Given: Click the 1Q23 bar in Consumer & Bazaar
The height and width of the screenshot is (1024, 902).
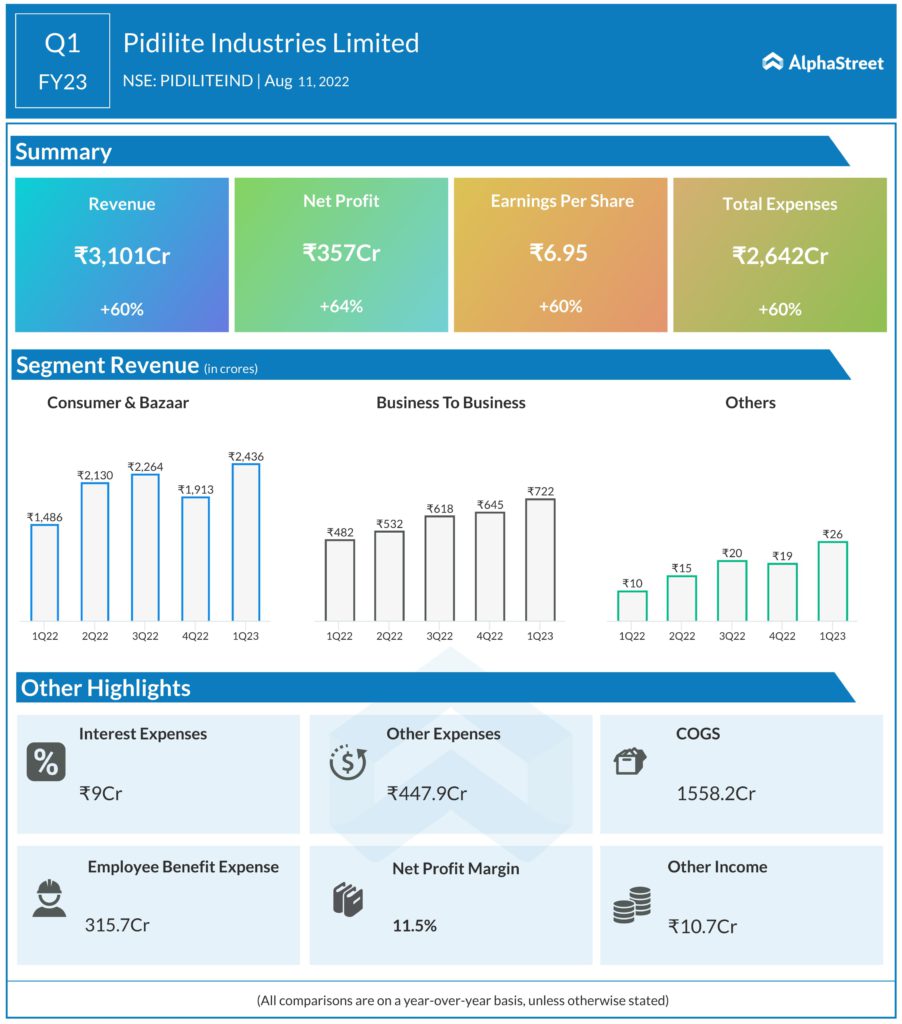Looking at the screenshot, I should 245,542.
